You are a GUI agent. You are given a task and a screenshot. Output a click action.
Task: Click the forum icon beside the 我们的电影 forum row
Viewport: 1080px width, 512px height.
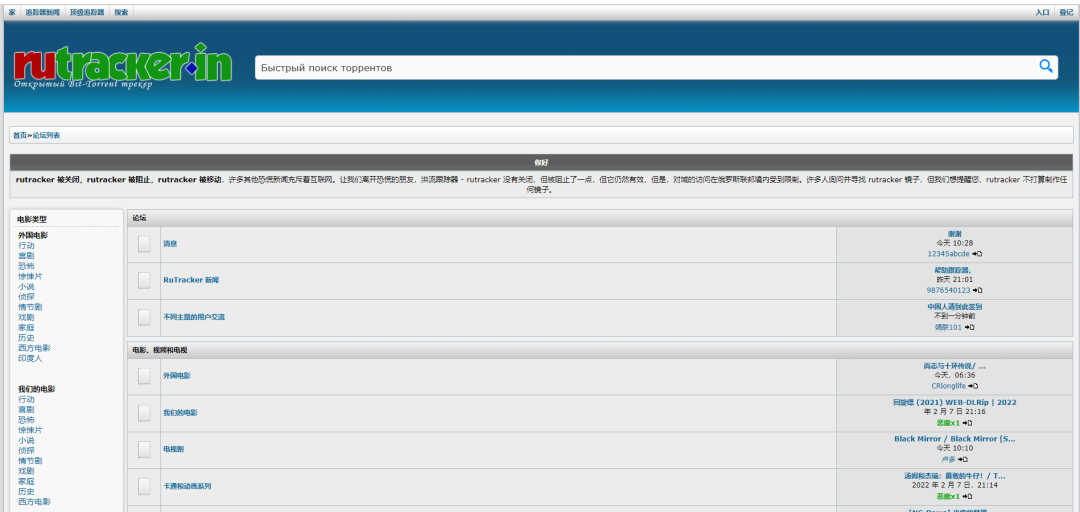coord(144,413)
